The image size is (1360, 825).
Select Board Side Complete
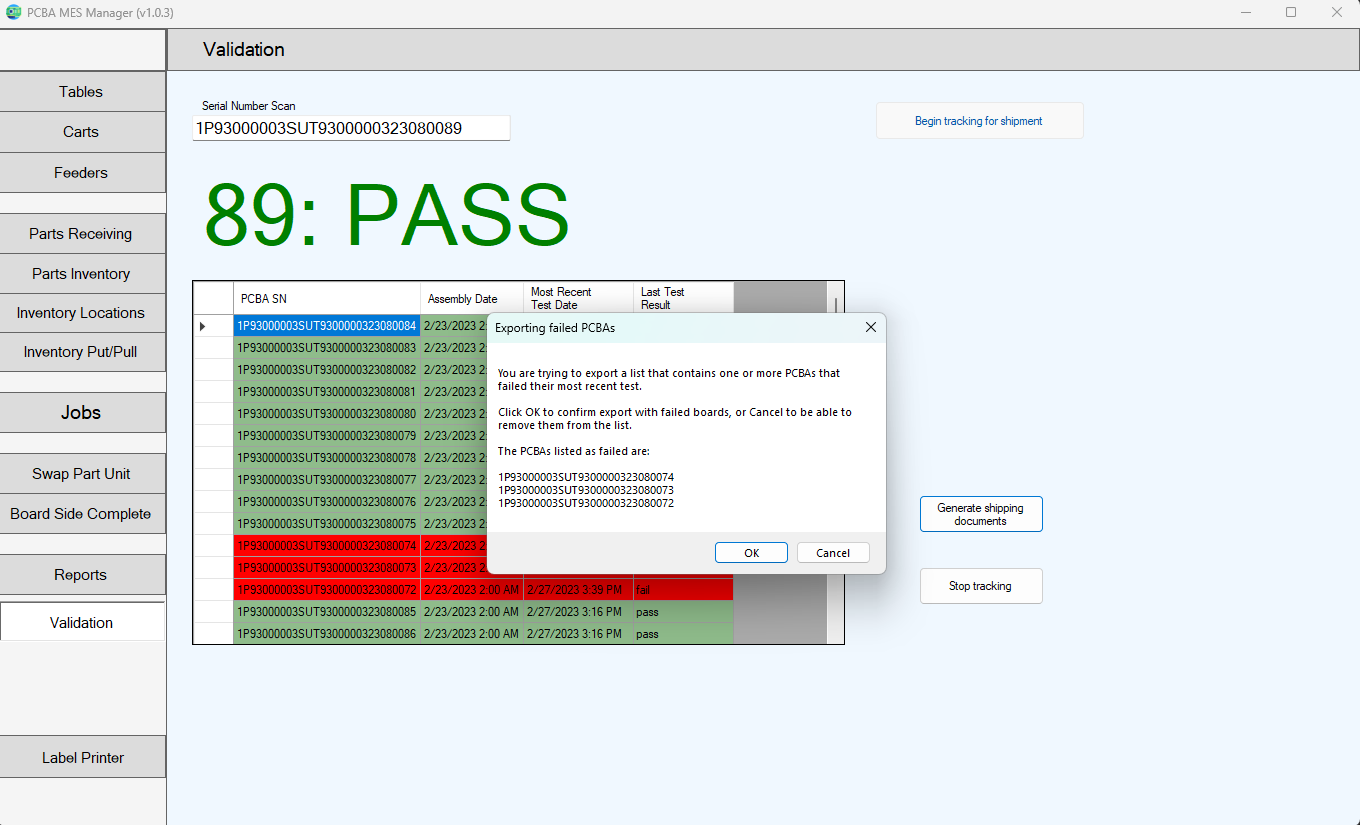[x=82, y=514]
